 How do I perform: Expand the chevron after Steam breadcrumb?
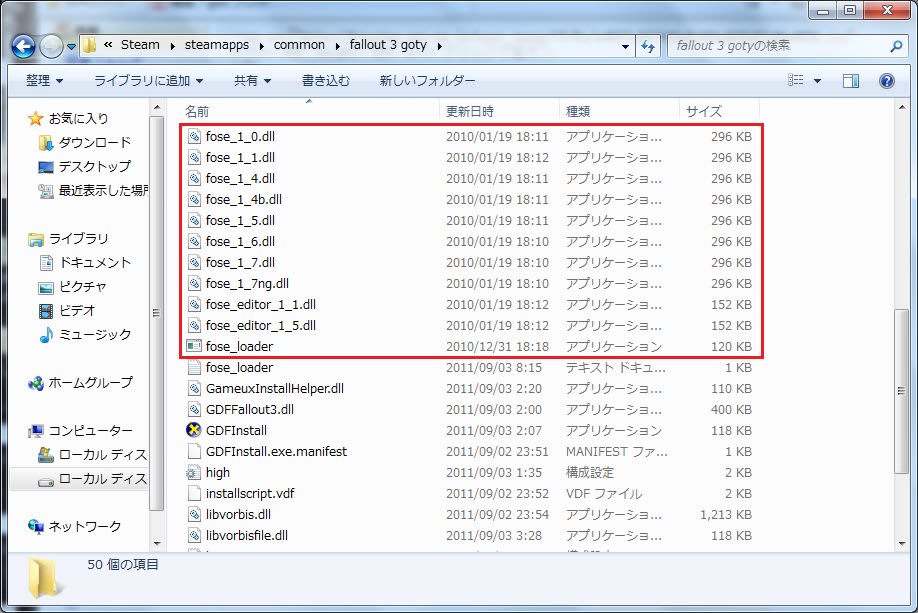coord(172,46)
